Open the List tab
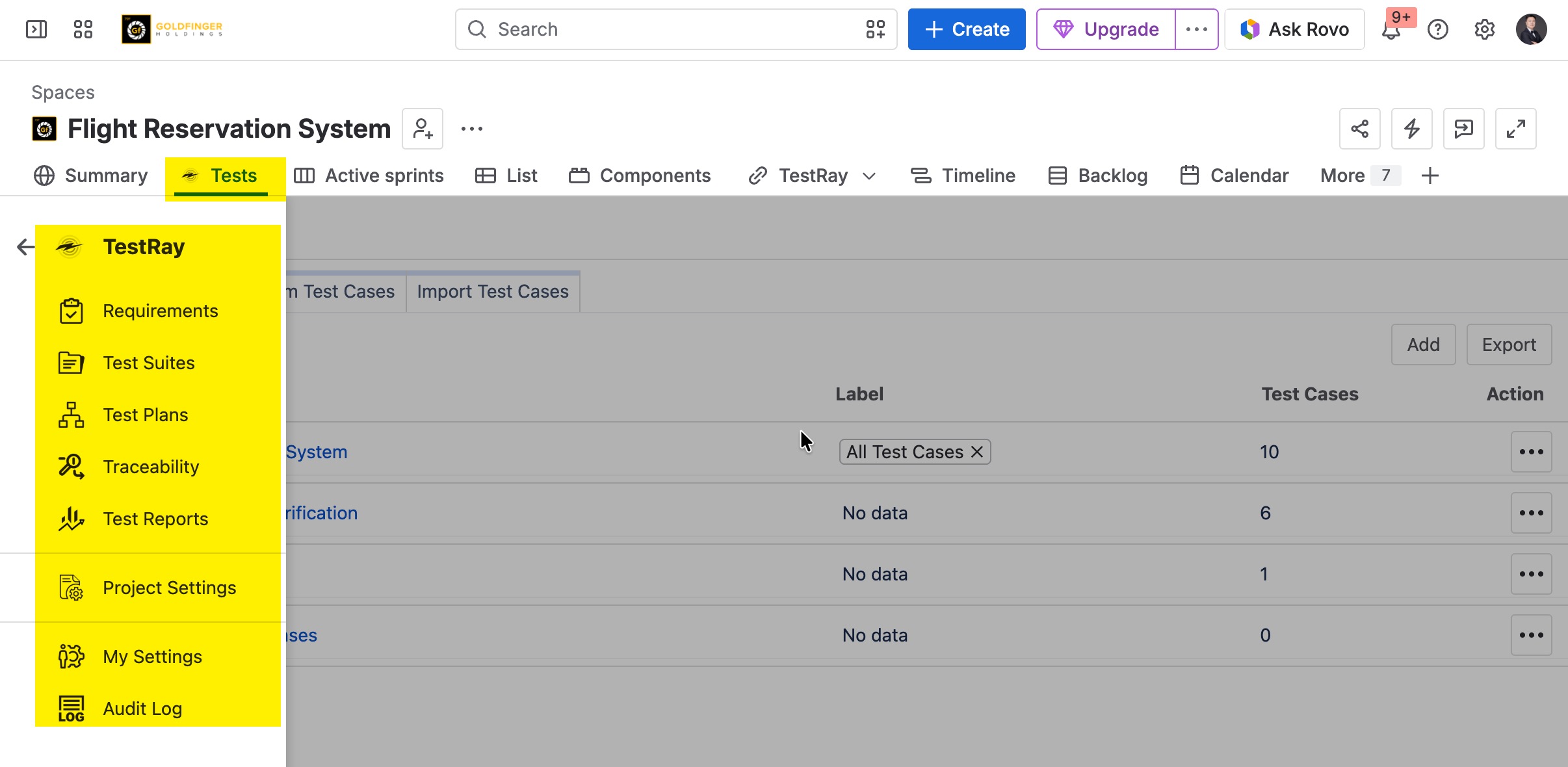This screenshot has width=1568, height=767. pyautogui.click(x=506, y=175)
